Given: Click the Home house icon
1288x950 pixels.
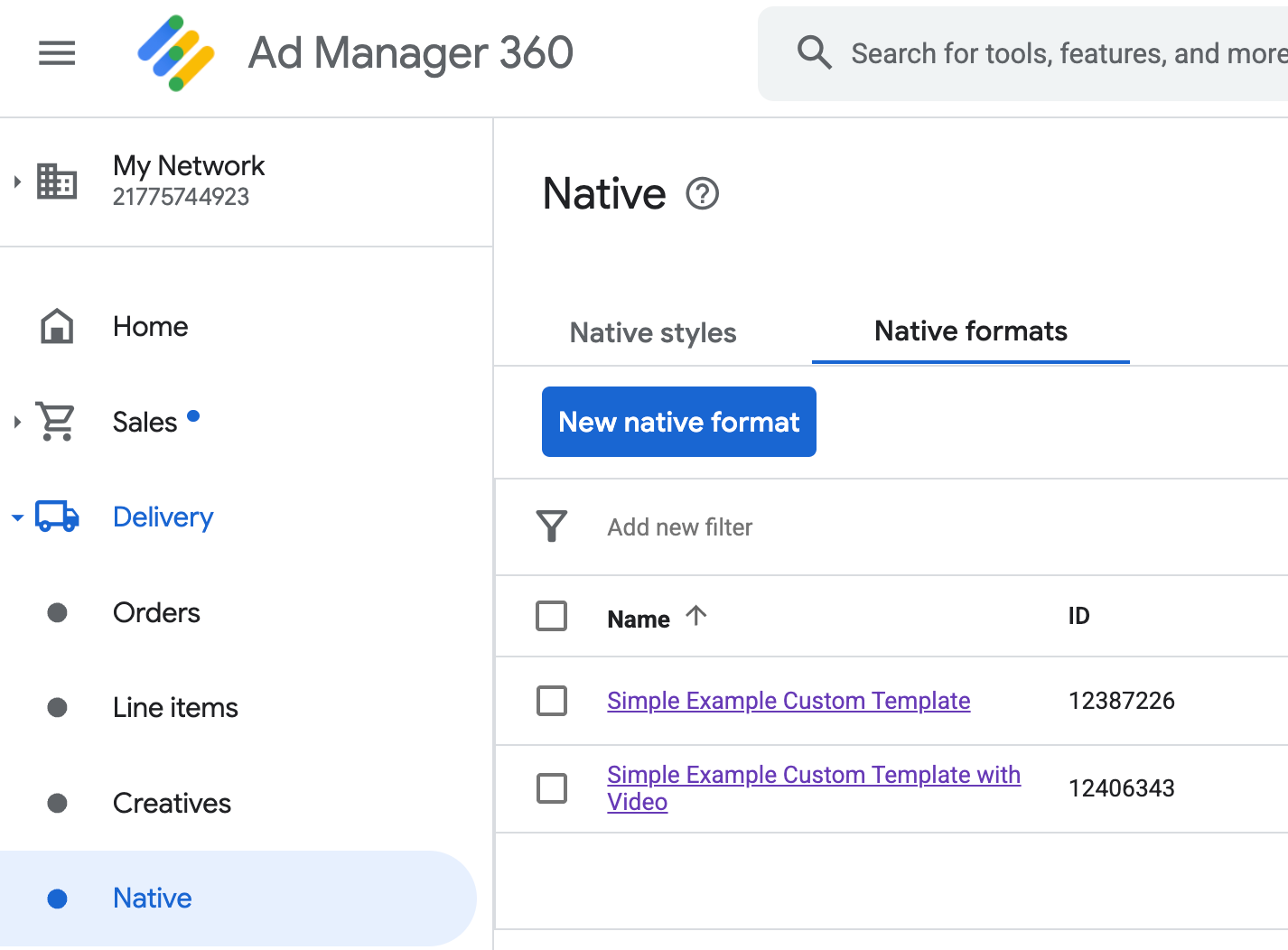Looking at the screenshot, I should (57, 326).
